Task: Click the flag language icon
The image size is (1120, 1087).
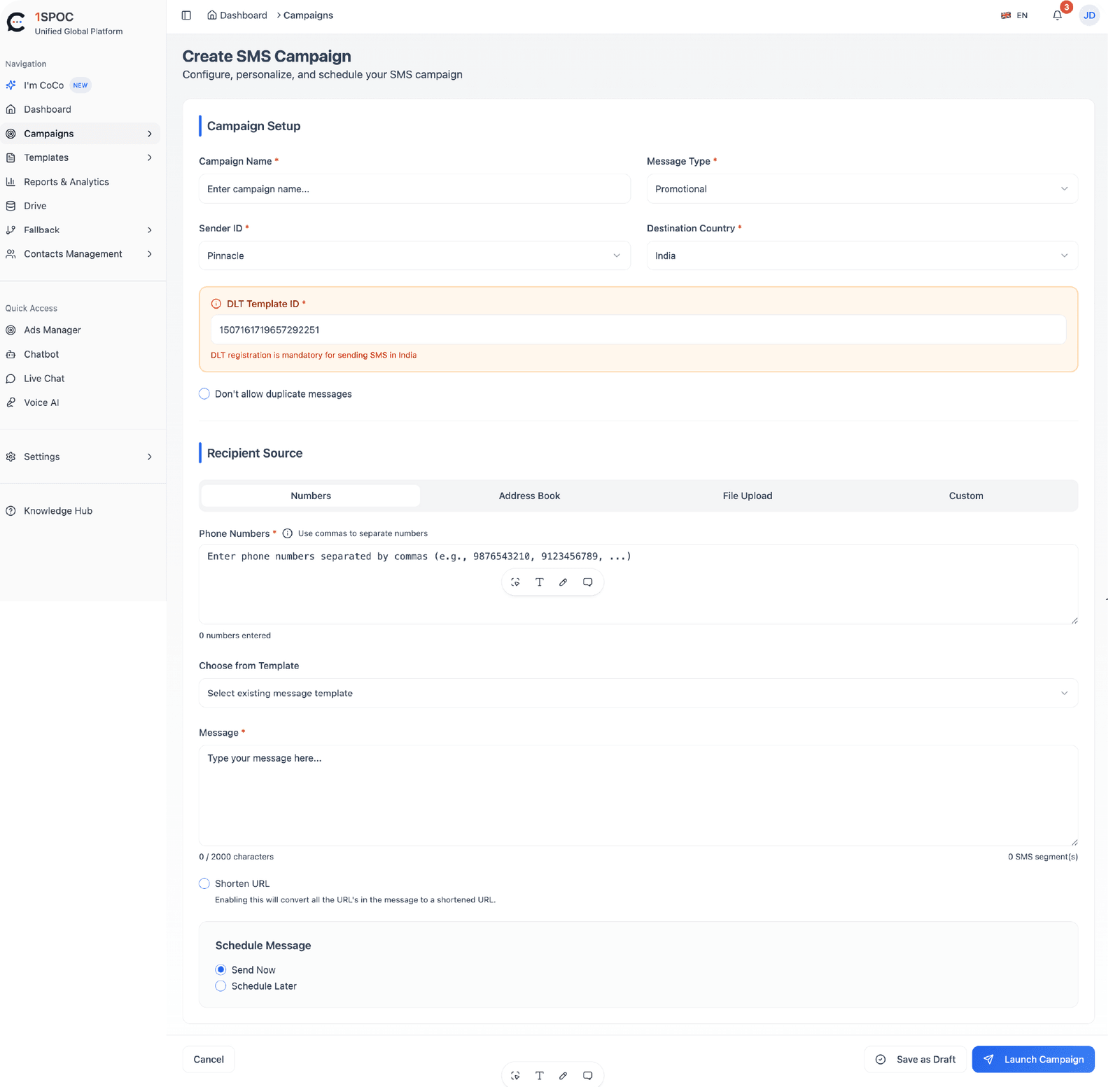Action: click(1006, 15)
